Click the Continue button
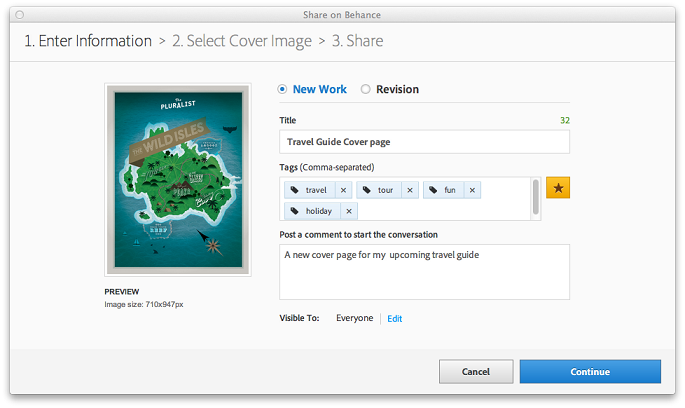This screenshot has height=408, width=685. coord(590,371)
